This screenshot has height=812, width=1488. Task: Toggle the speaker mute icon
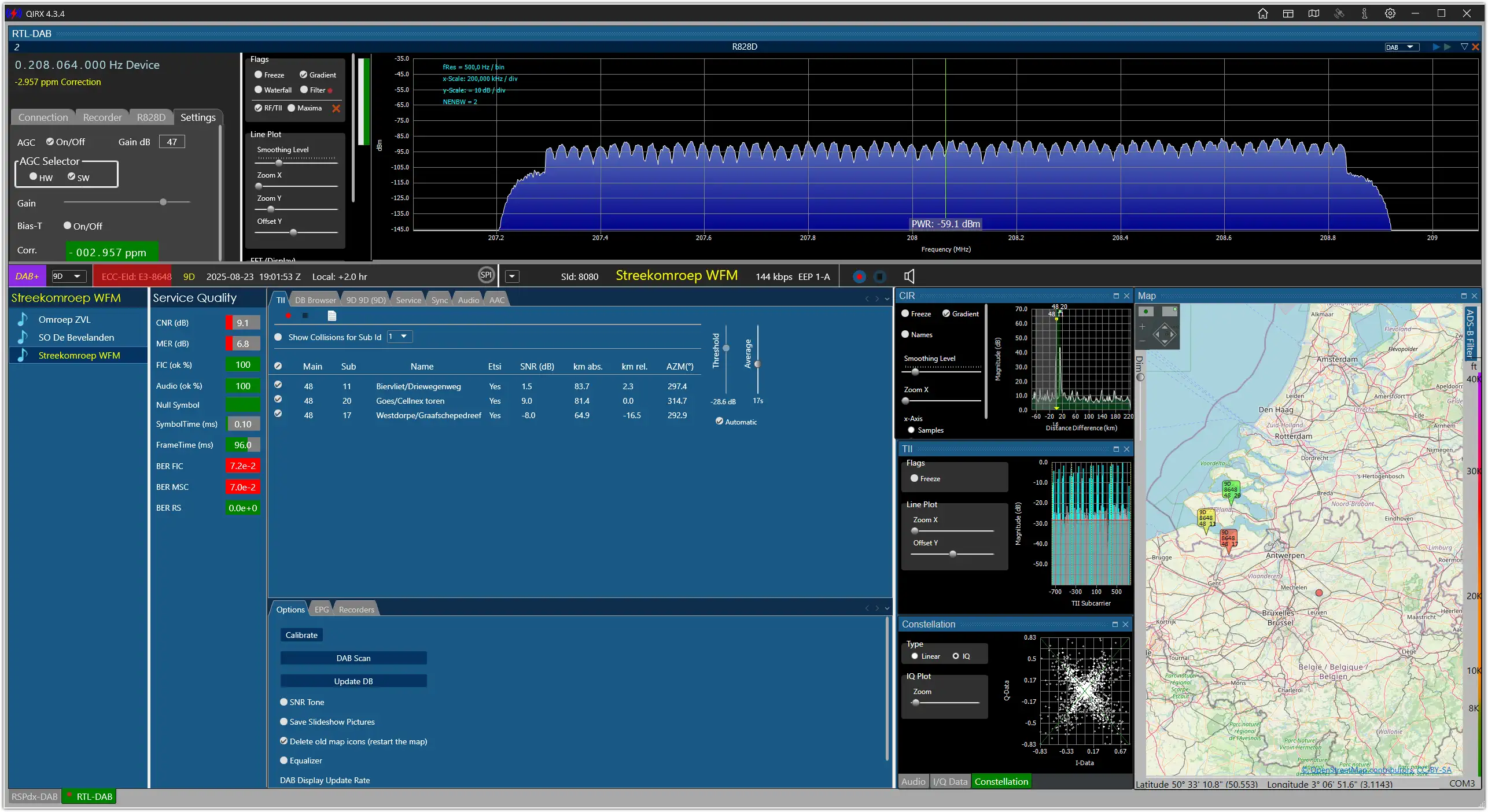(x=909, y=276)
